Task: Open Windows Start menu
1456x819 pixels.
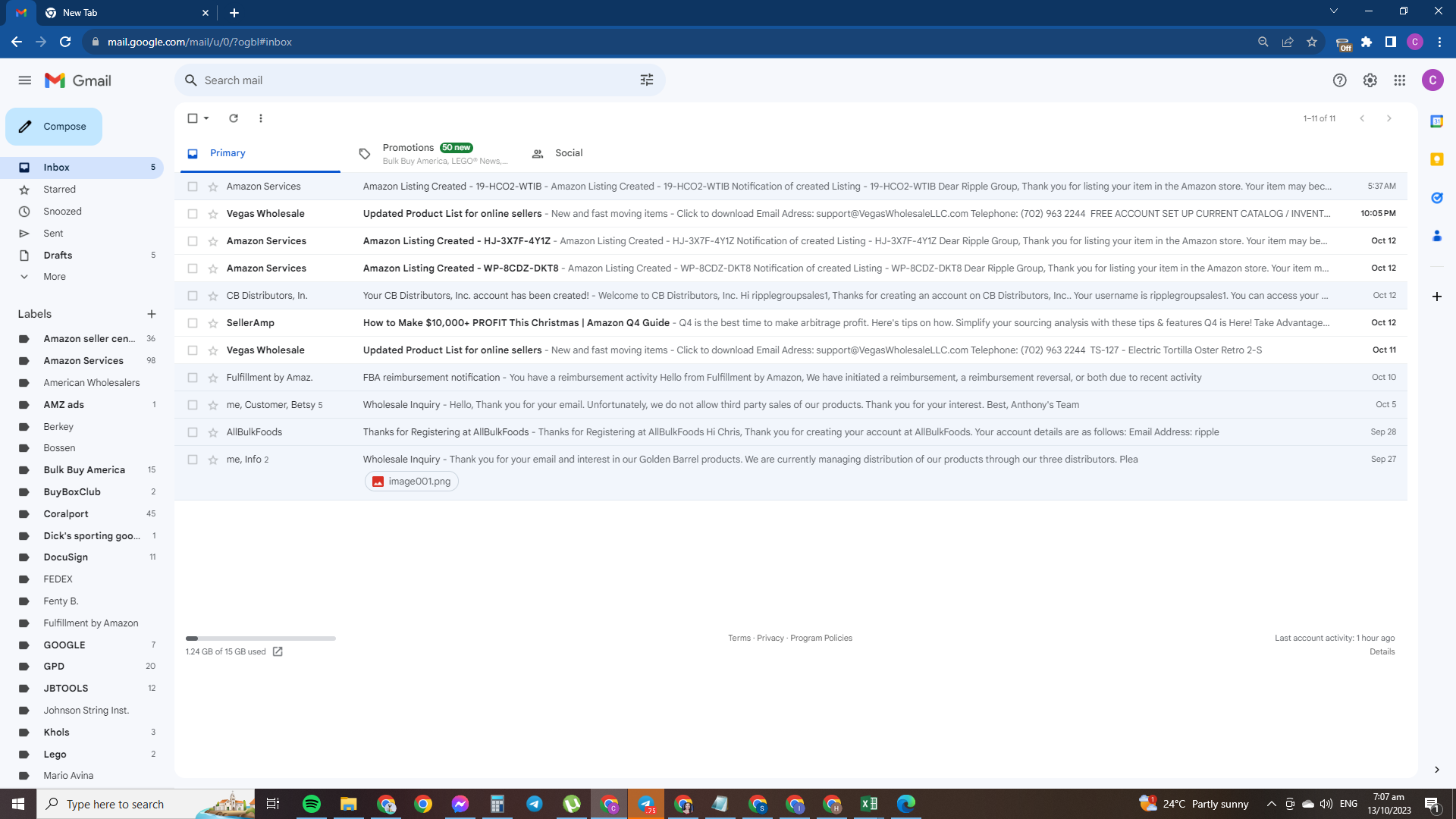Action: (x=18, y=804)
